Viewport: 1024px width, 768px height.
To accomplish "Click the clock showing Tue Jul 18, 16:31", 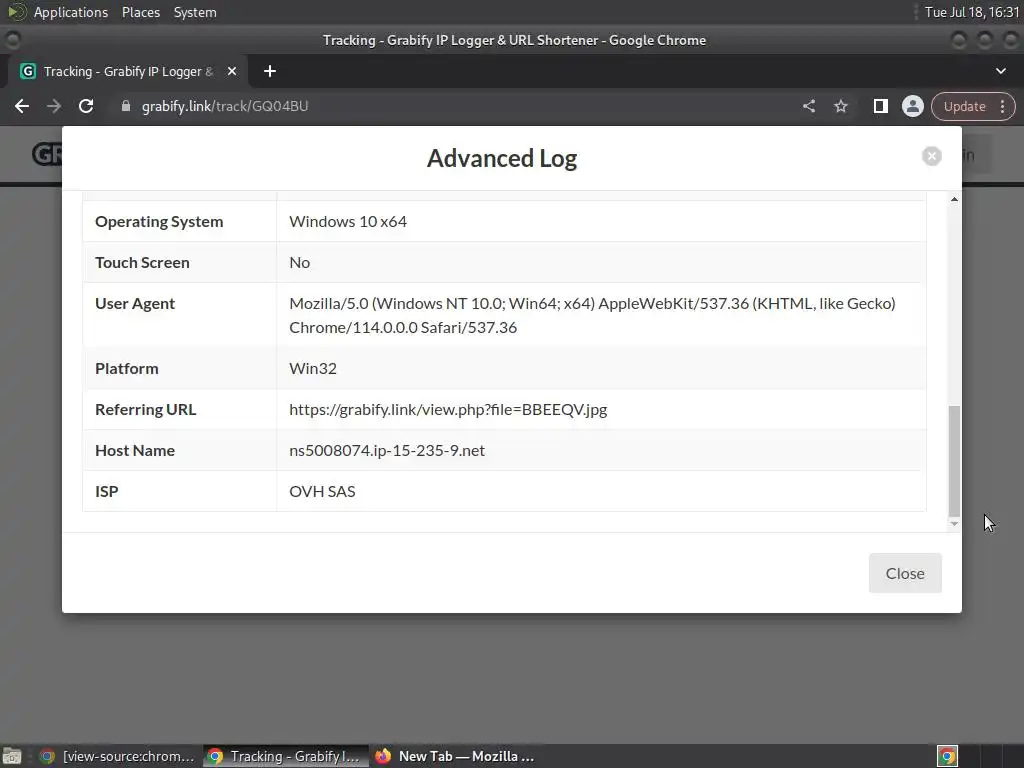I will (972, 12).
